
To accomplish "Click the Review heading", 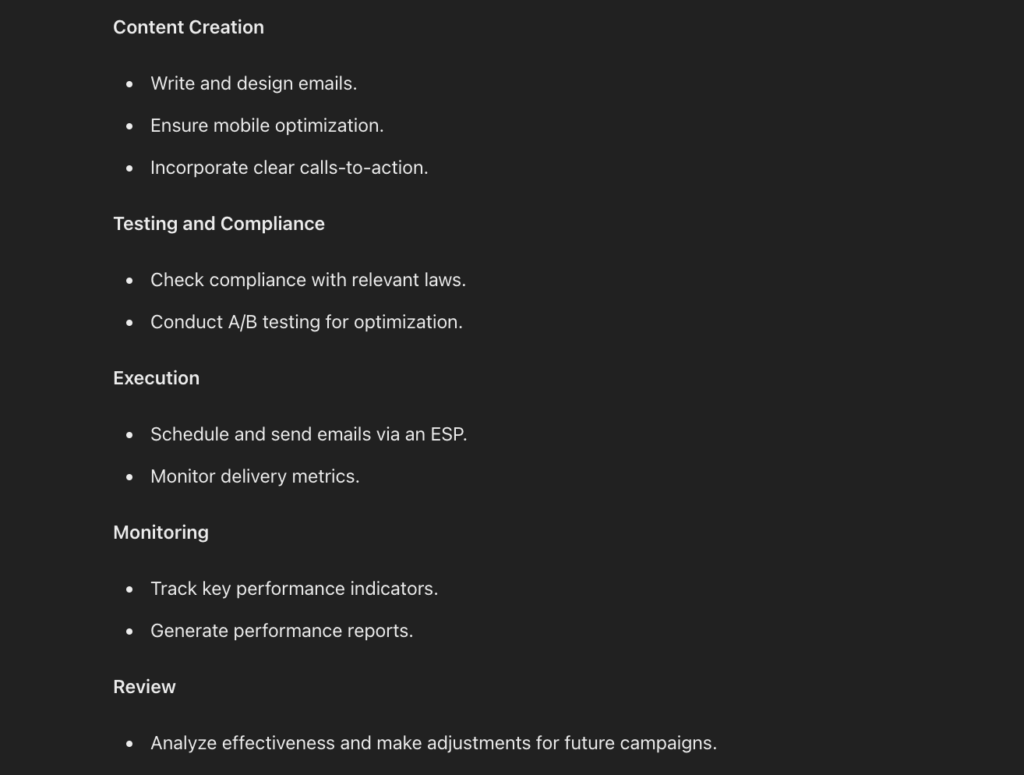I will (144, 687).
